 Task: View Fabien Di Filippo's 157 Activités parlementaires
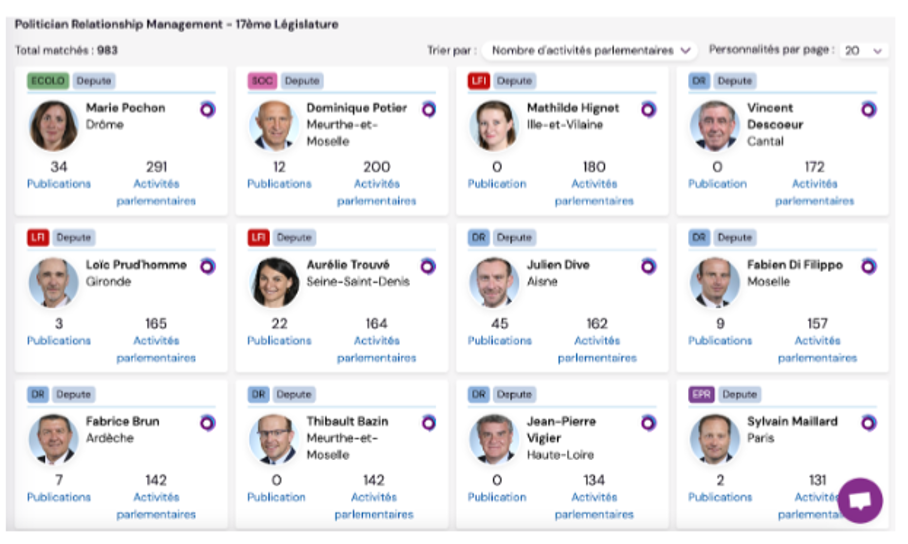click(817, 340)
